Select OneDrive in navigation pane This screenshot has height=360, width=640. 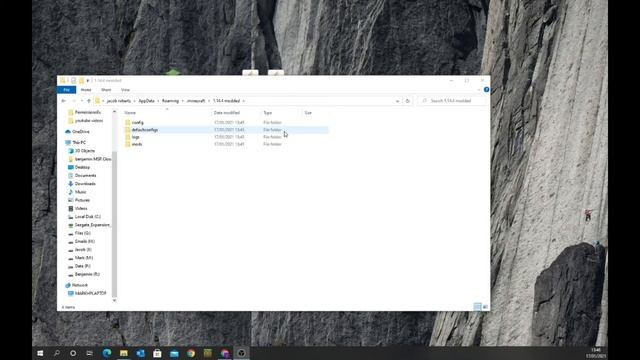click(x=77, y=132)
